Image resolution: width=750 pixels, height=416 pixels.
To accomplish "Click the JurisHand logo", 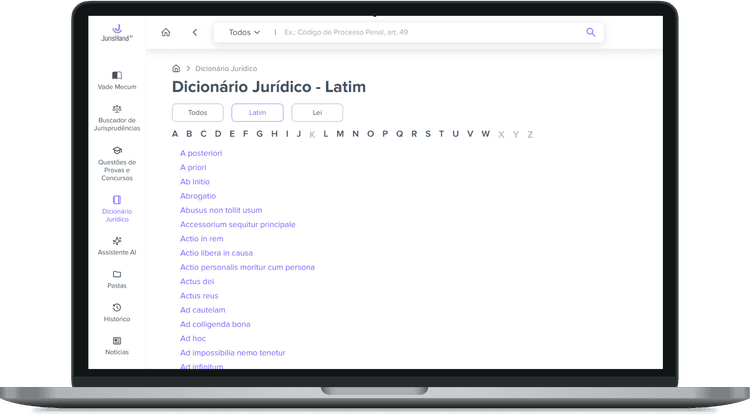I will pyautogui.click(x=117, y=33).
